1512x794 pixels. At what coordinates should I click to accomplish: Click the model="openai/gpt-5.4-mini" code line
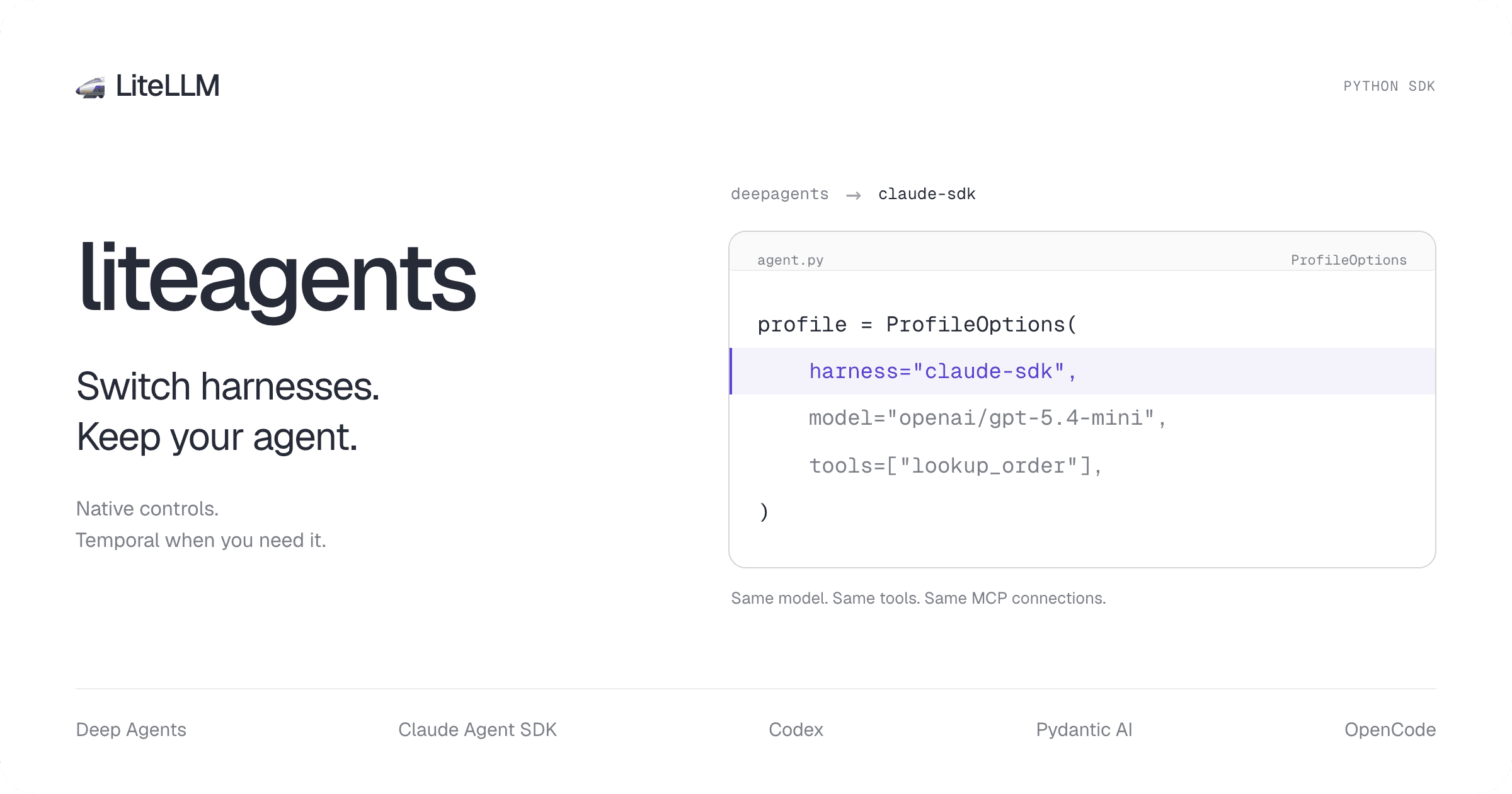987,418
